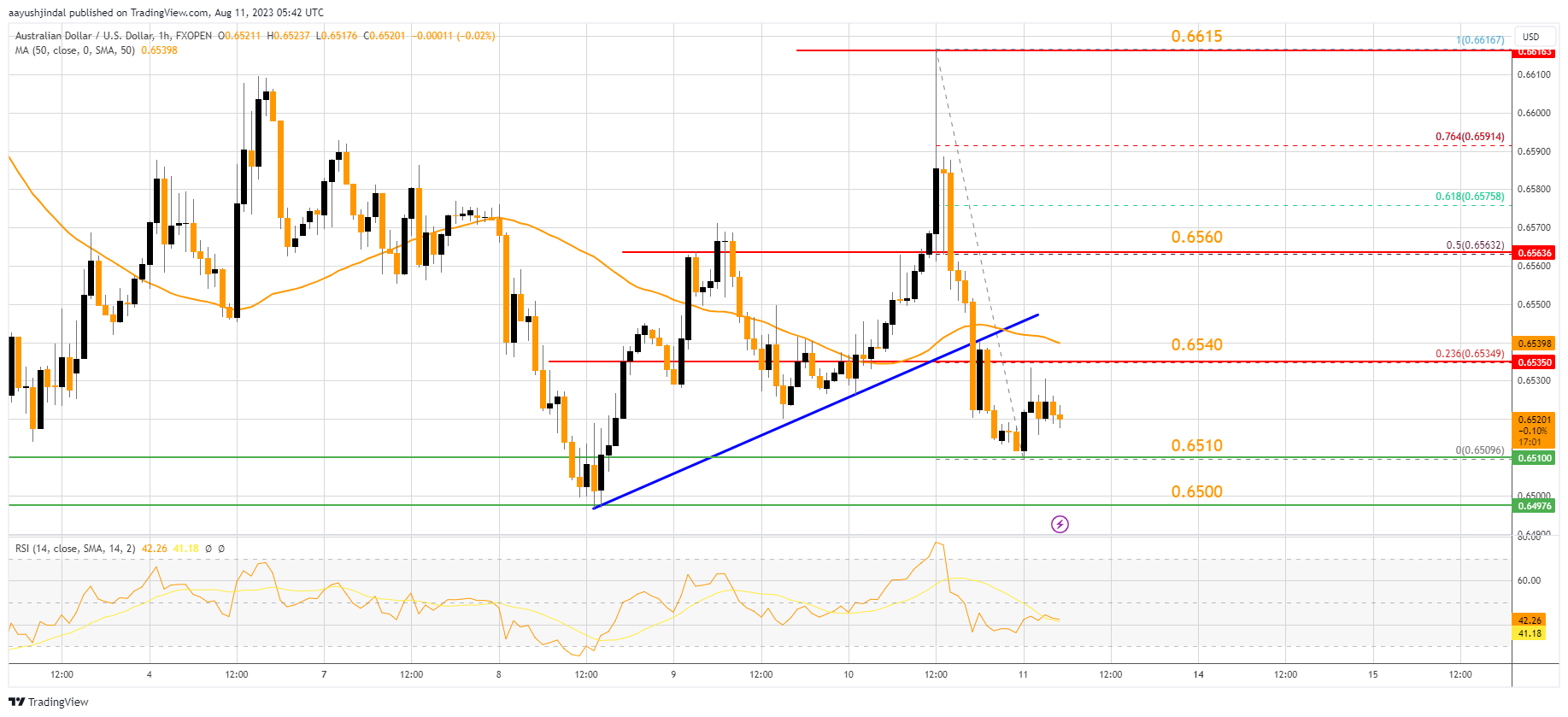The width and height of the screenshot is (1568, 717).
Task: Click the date label 7 on time axis
Action: coord(324,674)
